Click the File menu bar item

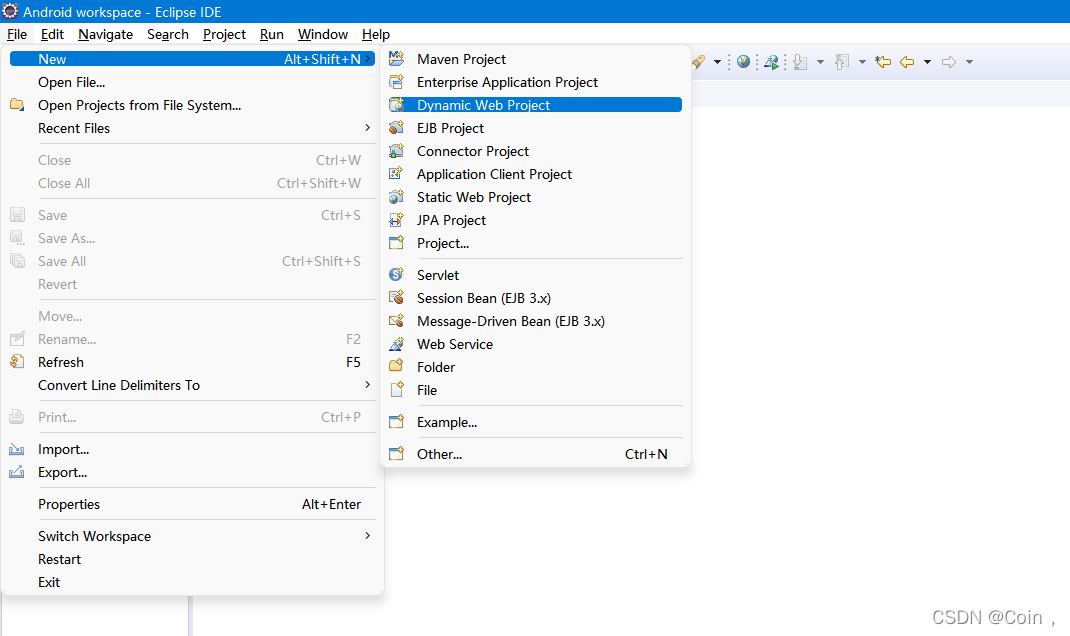tap(17, 34)
